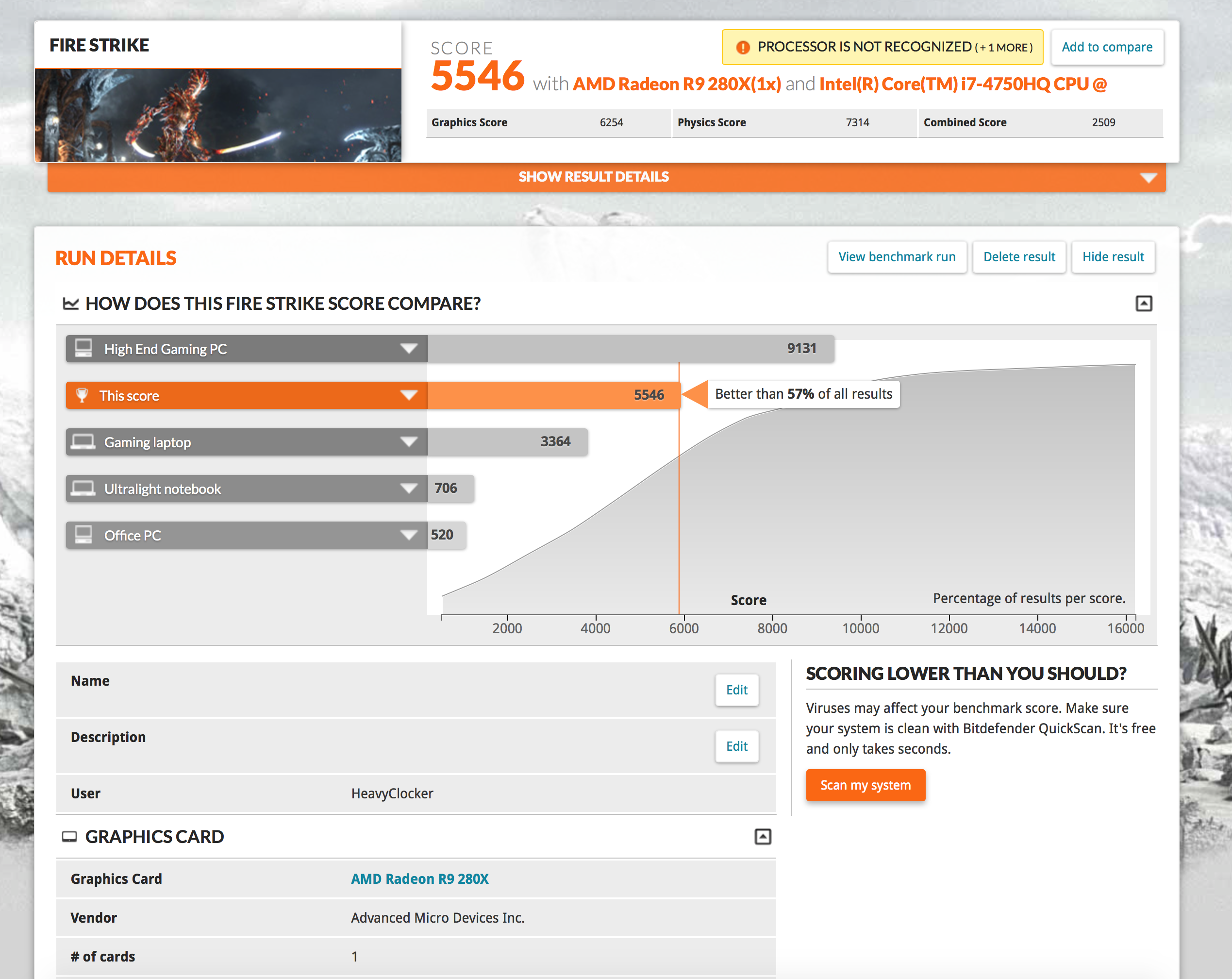Expand the This score dropdown arrow

coord(409,395)
